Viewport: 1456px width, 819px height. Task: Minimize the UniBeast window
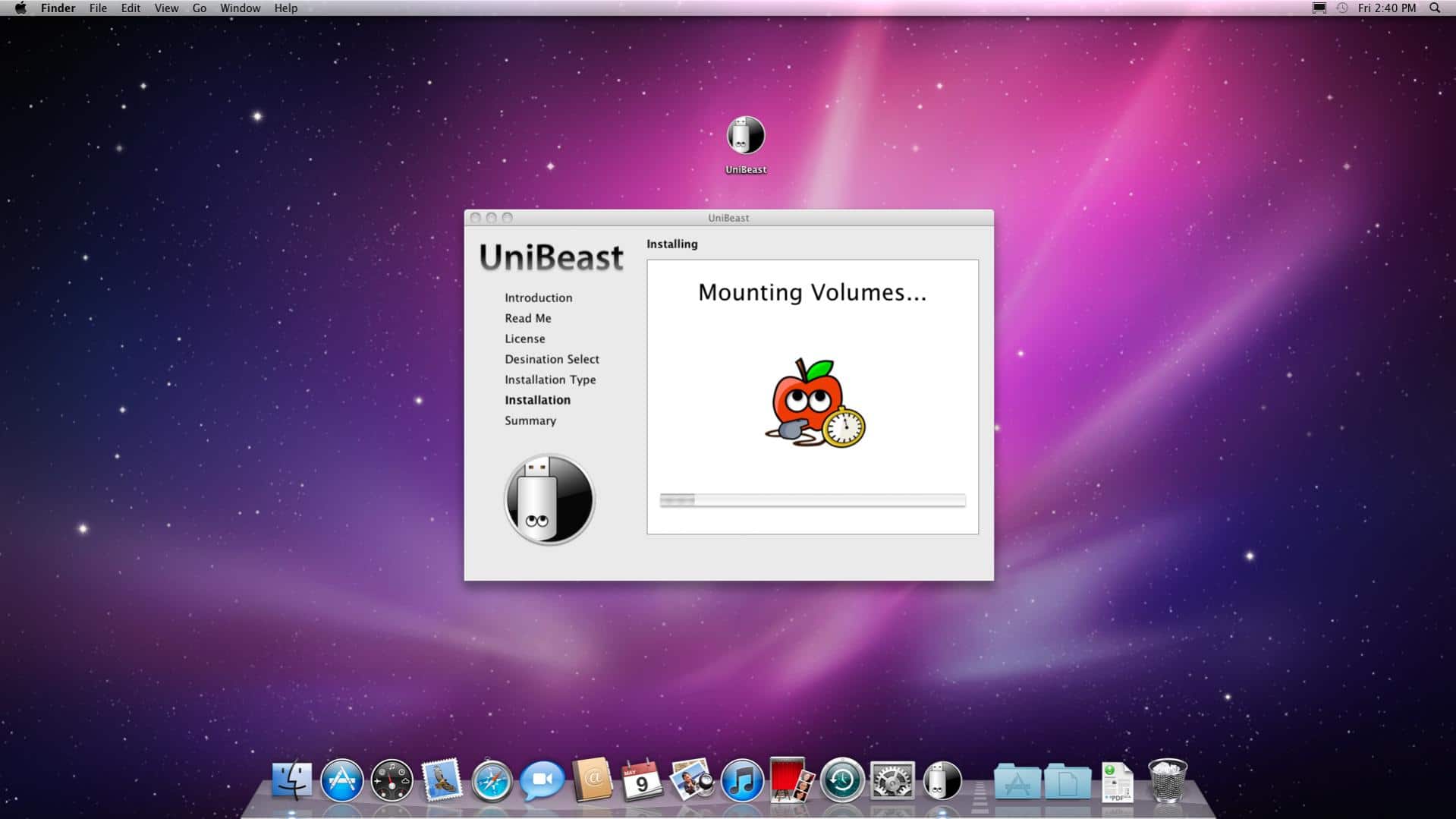pyautogui.click(x=492, y=218)
